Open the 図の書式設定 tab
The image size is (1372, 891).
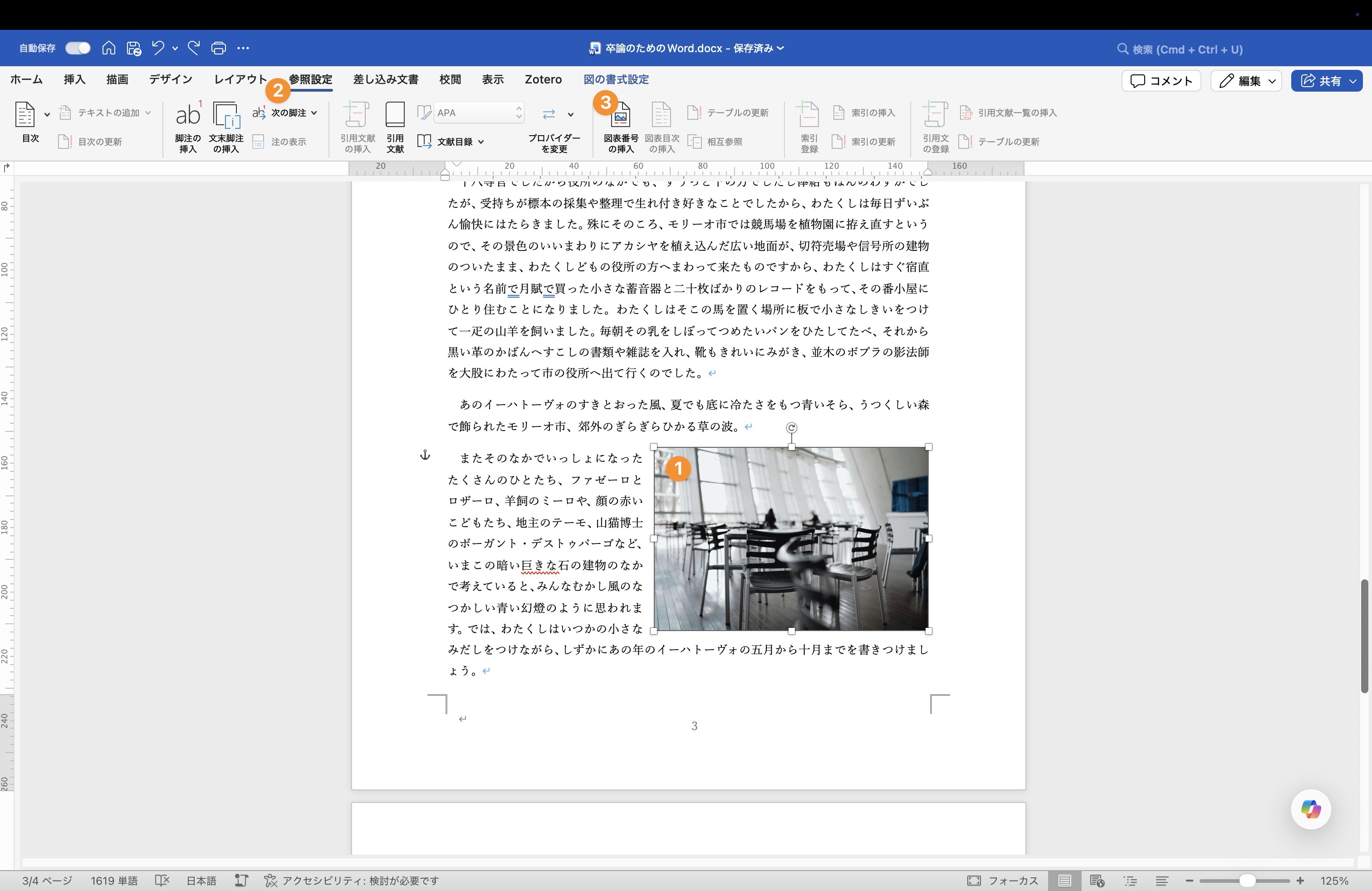coord(615,79)
